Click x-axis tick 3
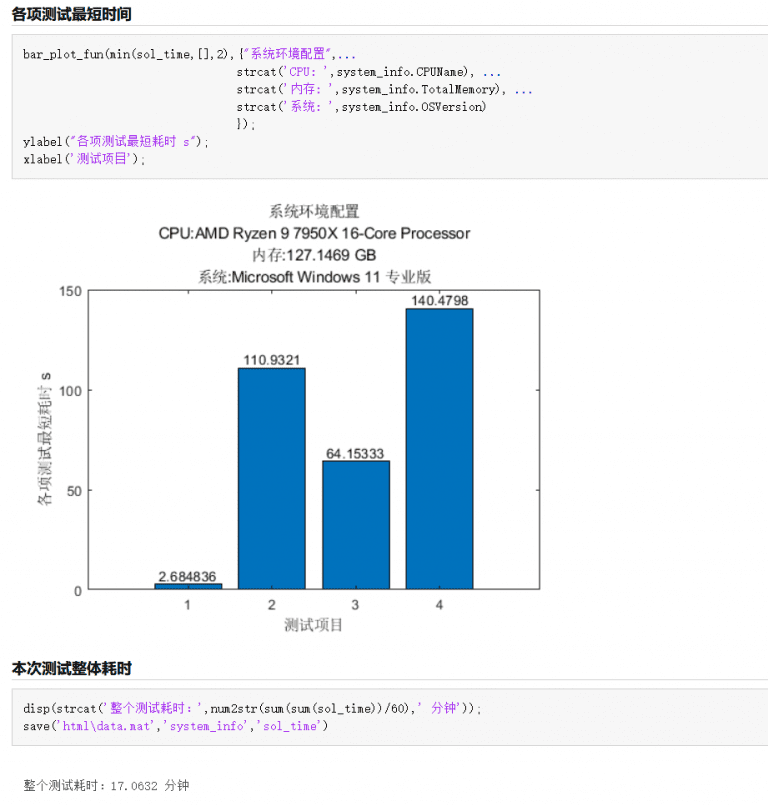 pyautogui.click(x=355, y=605)
